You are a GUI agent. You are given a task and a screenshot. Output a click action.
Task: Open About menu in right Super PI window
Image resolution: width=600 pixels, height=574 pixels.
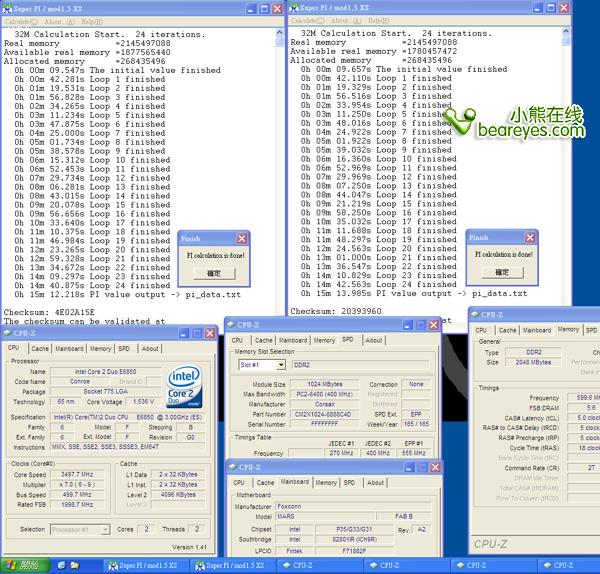pos(346,21)
